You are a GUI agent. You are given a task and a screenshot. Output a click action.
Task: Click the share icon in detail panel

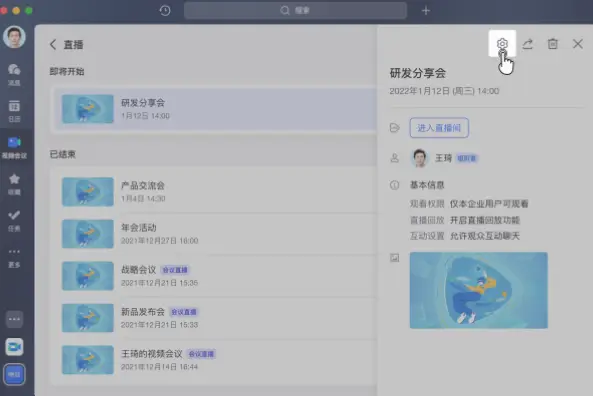(x=528, y=44)
